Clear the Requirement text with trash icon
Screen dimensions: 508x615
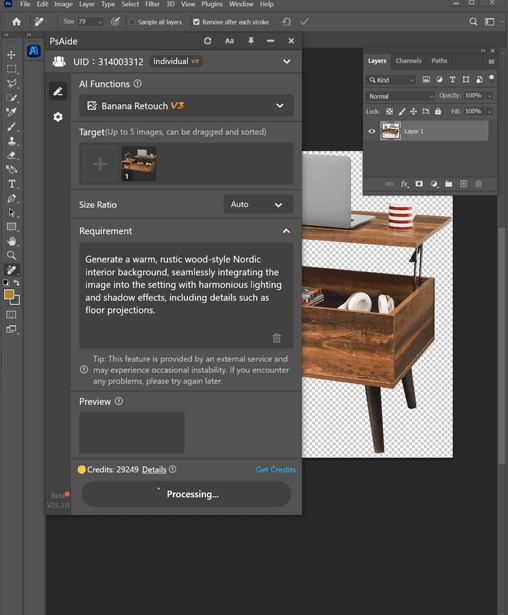point(277,338)
